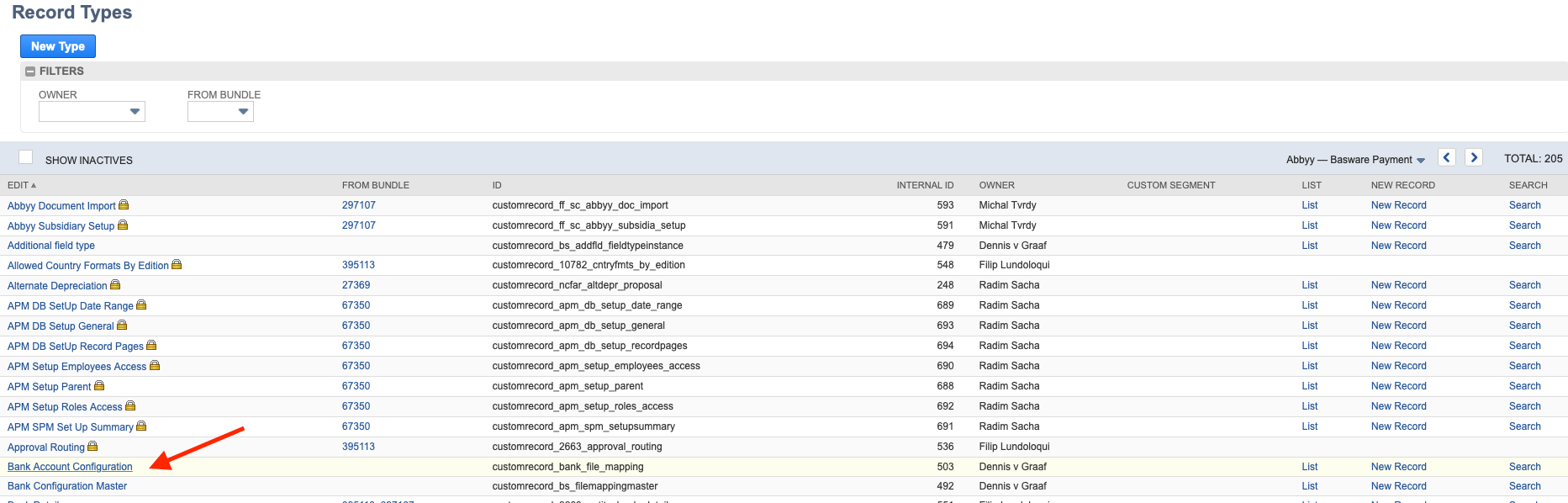Image resolution: width=1568 pixels, height=503 pixels.
Task: Open bundle 27369 for Alternate Depreciation
Action: pos(356,285)
